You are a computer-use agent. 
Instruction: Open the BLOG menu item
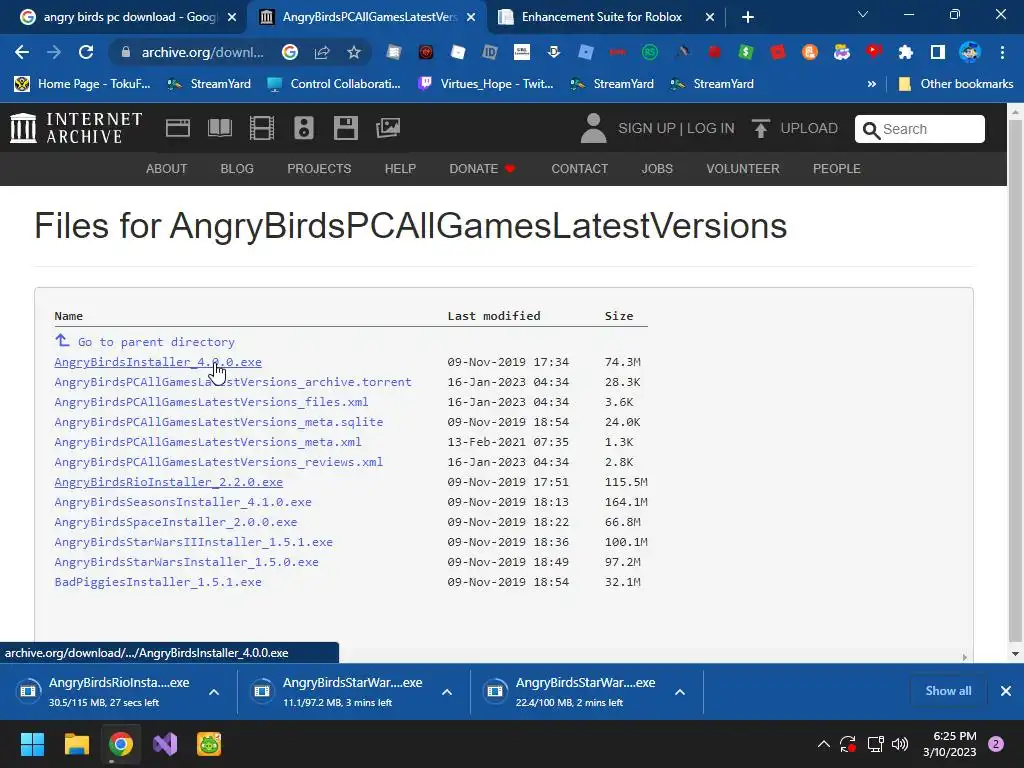point(237,168)
